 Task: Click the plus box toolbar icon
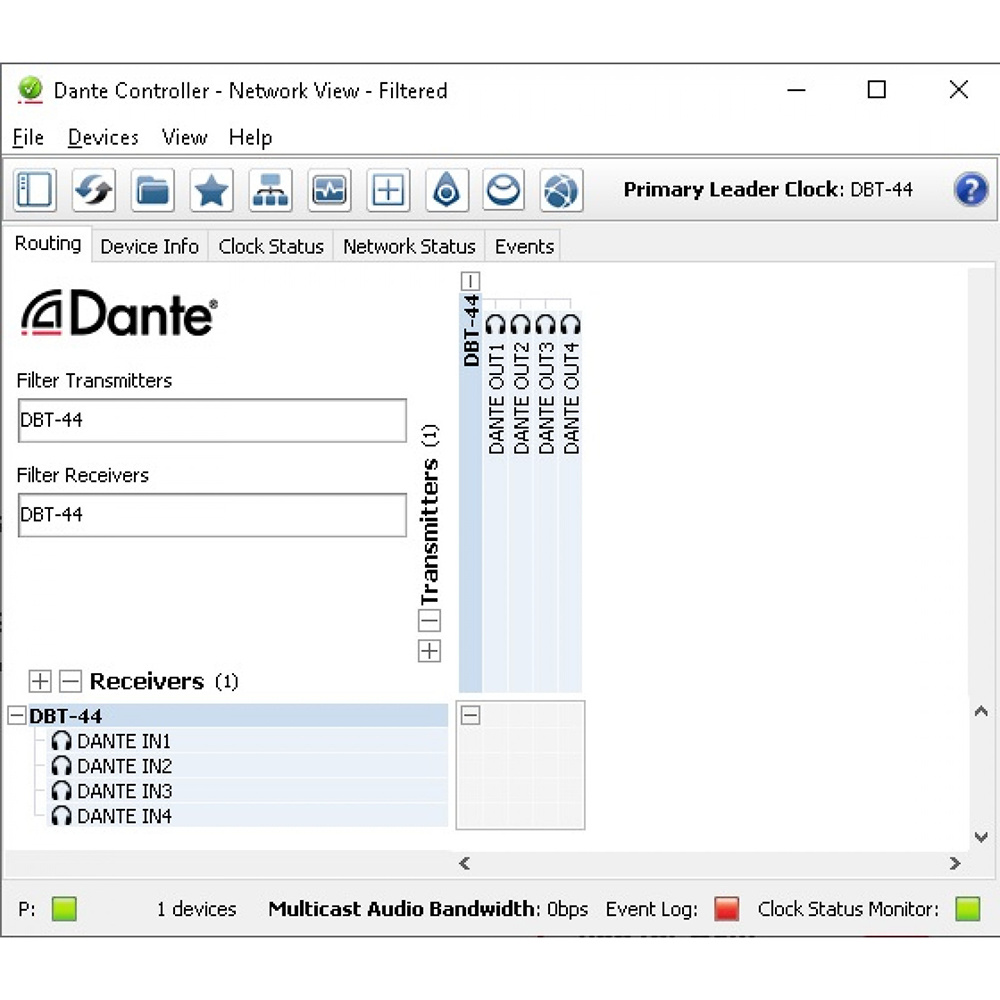(387, 190)
